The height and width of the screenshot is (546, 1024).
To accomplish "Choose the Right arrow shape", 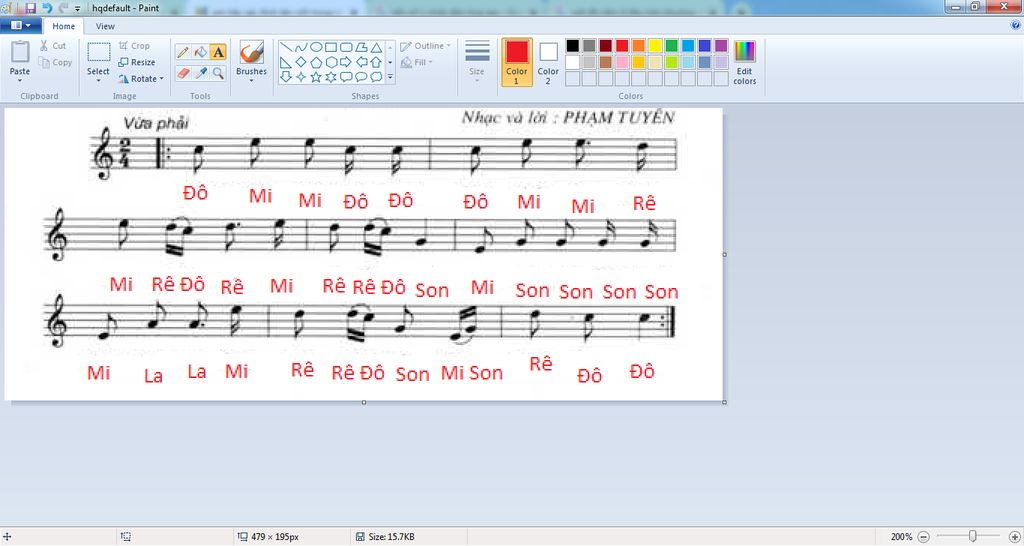I will pyautogui.click(x=346, y=62).
